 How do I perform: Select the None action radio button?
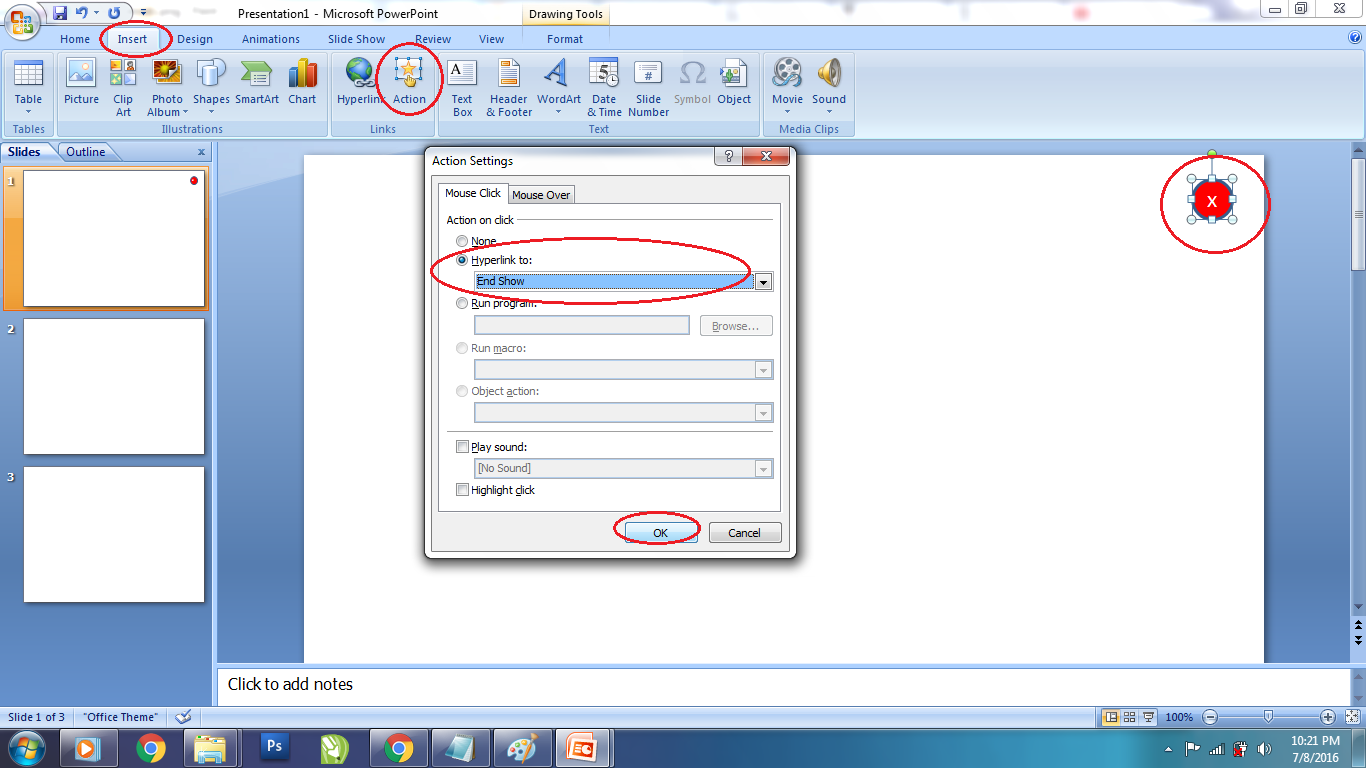462,240
